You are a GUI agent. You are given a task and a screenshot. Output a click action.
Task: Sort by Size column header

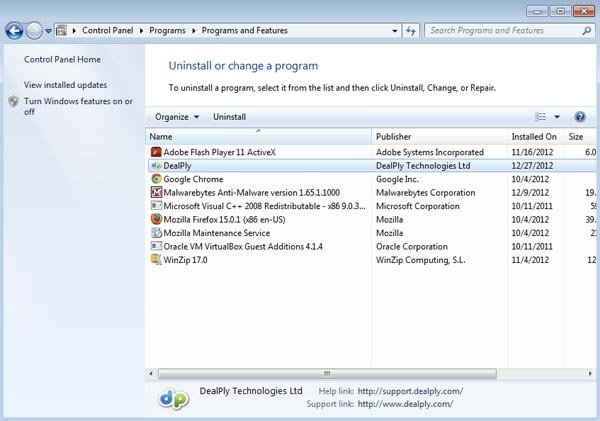click(579, 137)
